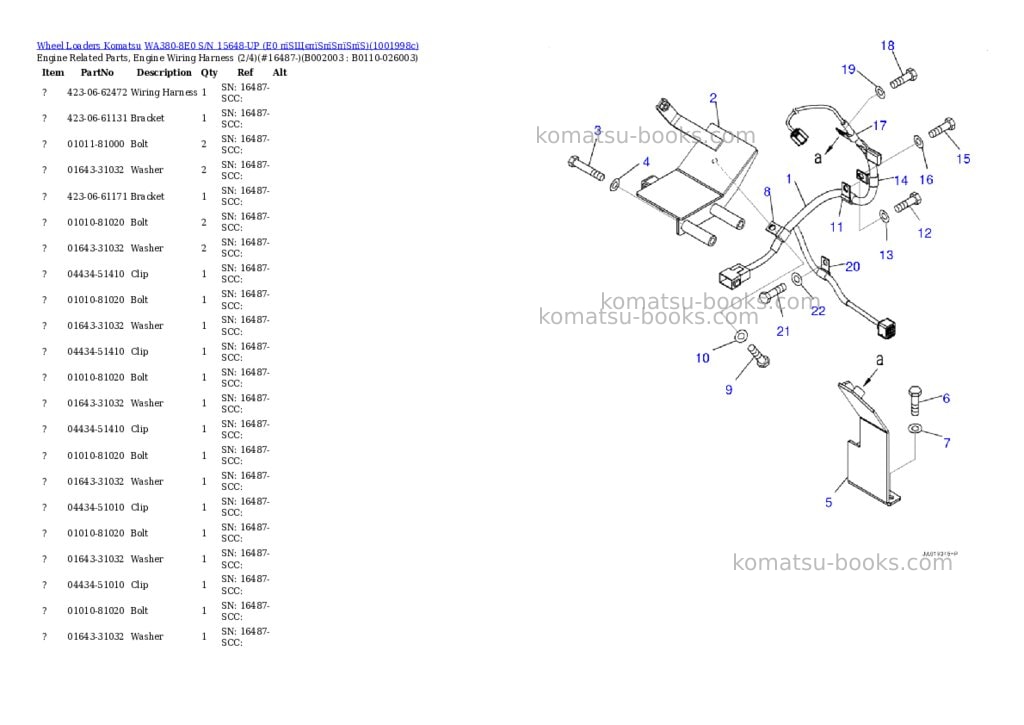1024x725 pixels.
Task: Click callout number 12 in the diagram
Action: [x=924, y=233]
